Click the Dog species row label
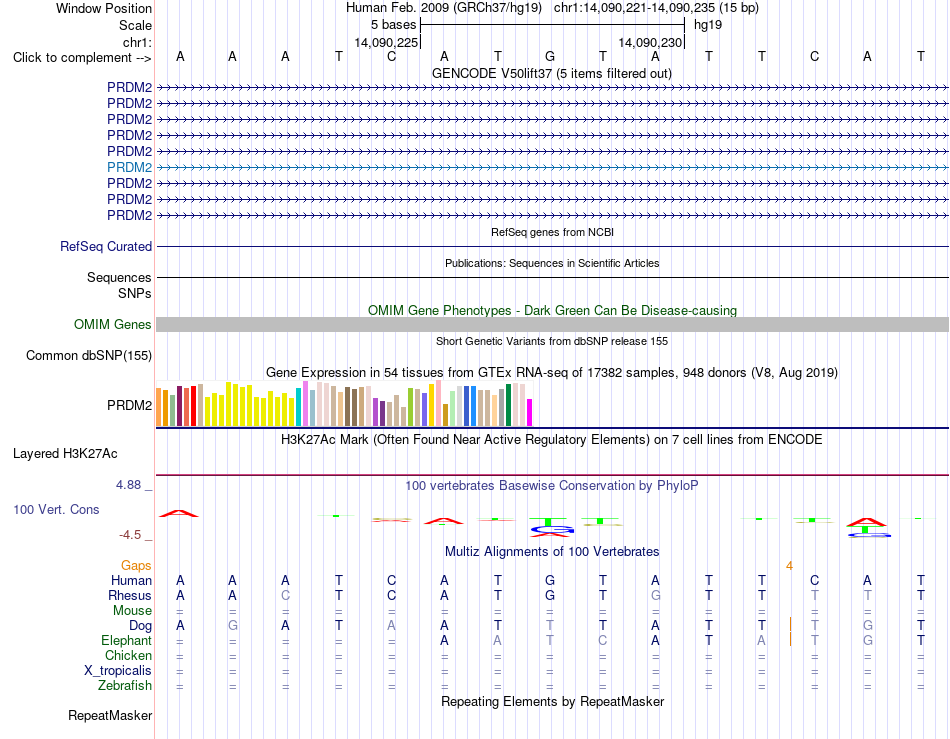Screen dimensions: 950x739 (x=140, y=625)
